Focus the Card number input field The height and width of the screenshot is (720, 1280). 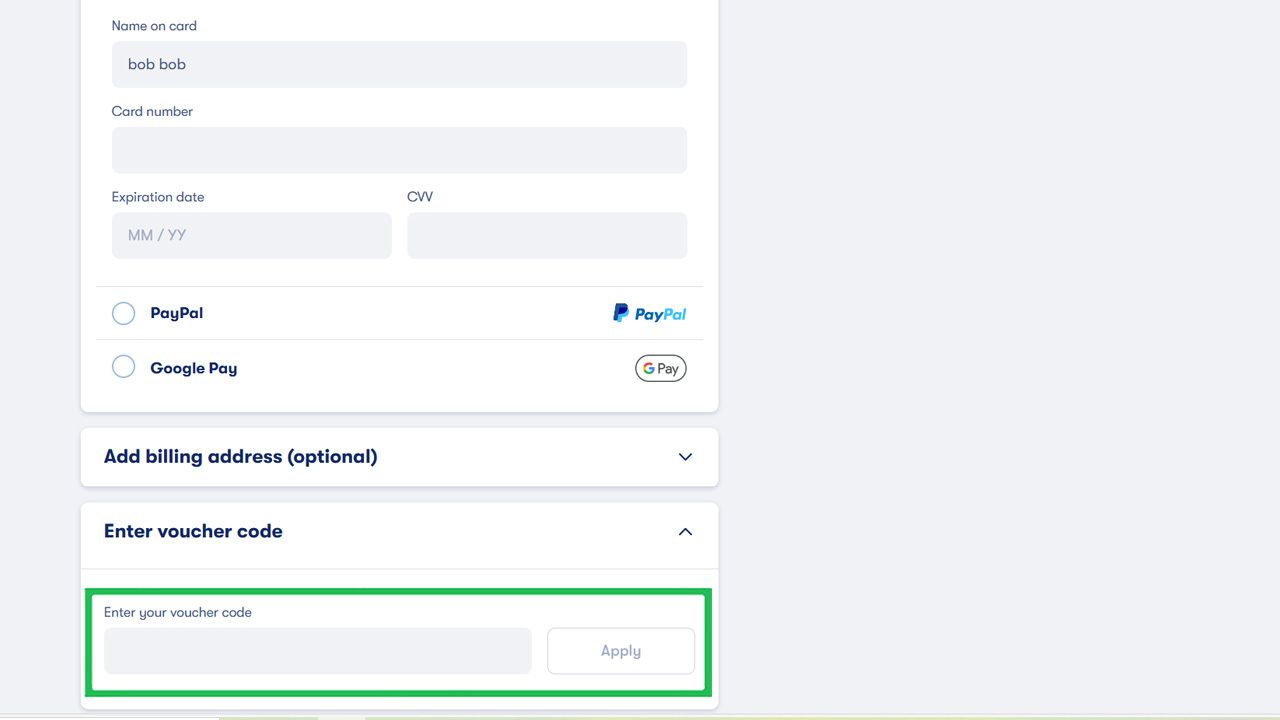399,149
